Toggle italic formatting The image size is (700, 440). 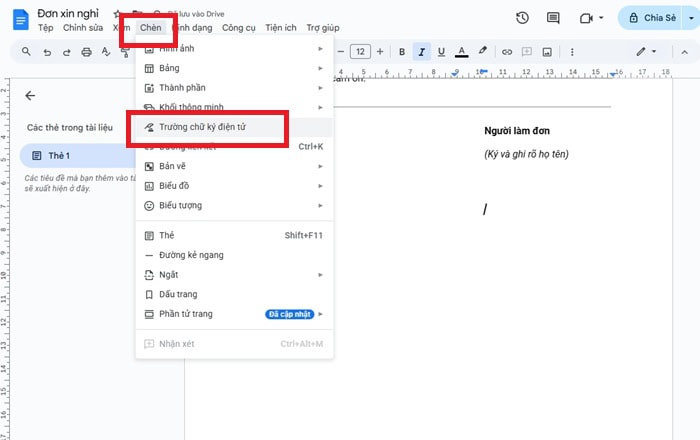tap(422, 52)
